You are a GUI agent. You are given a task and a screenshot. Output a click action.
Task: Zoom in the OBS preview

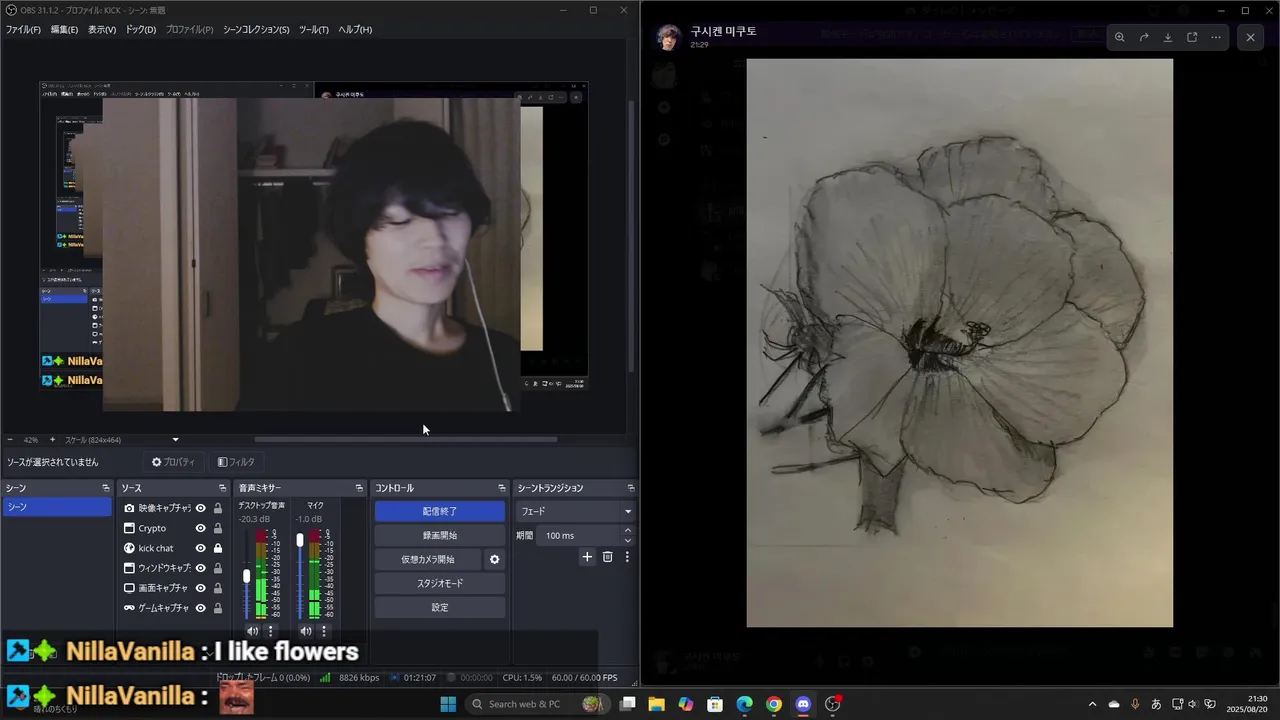coord(52,440)
